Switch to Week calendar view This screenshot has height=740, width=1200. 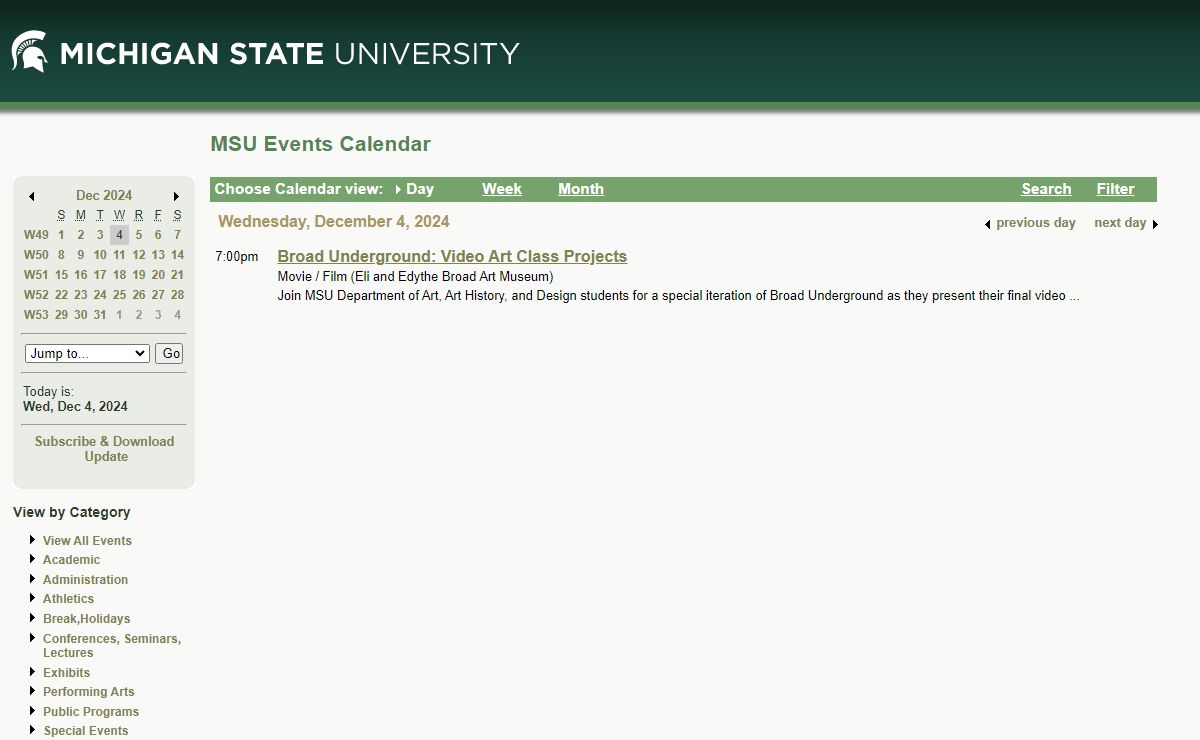tap(502, 189)
